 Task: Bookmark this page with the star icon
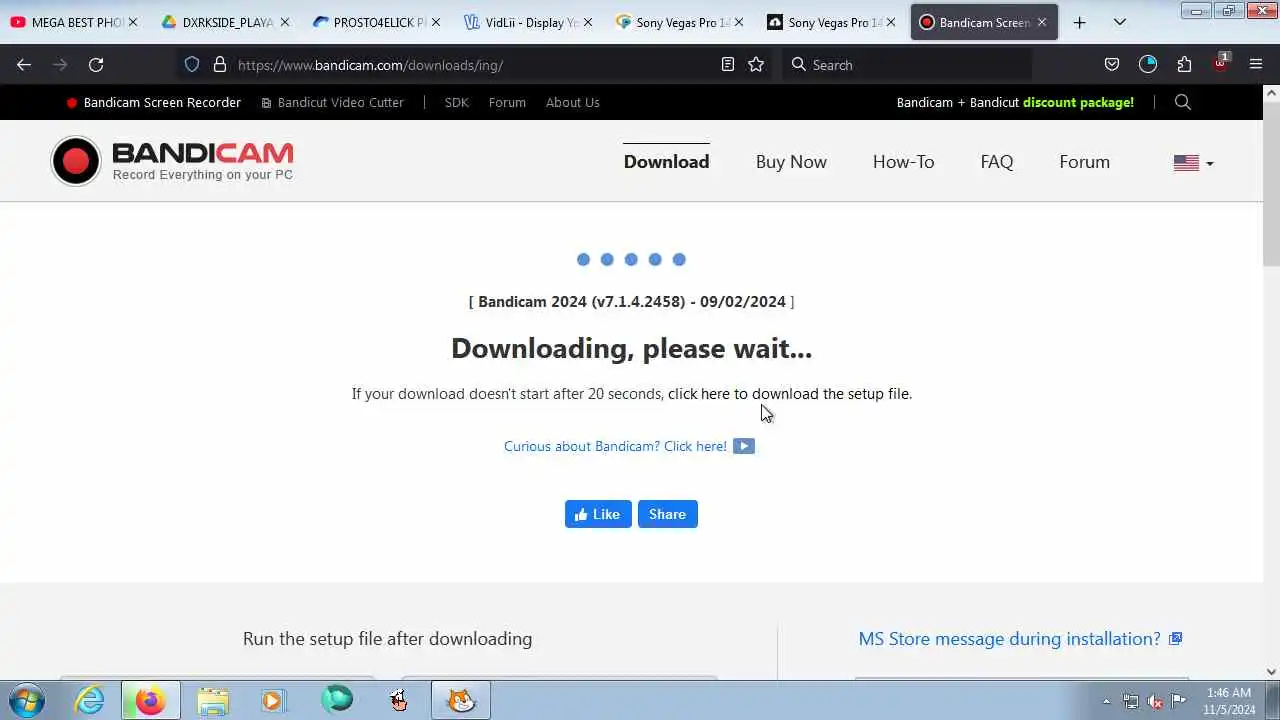click(x=756, y=64)
